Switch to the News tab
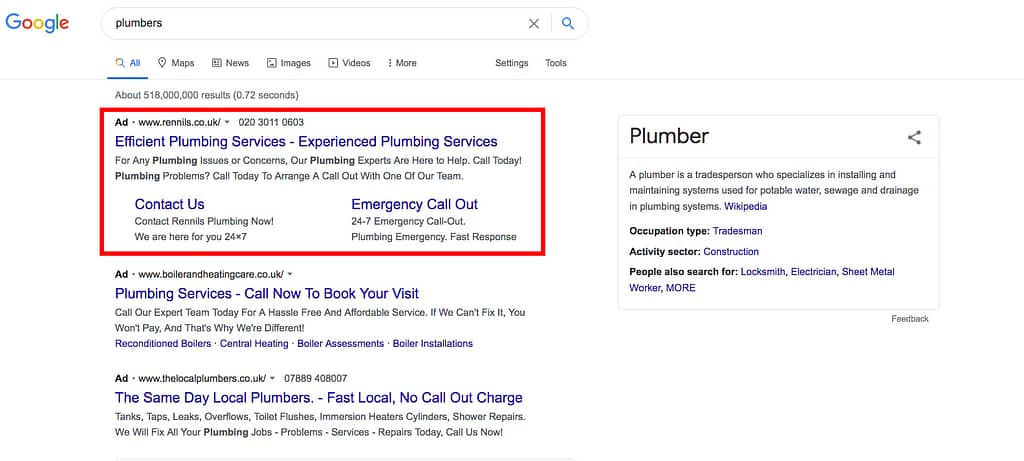Screen dimensions: 1024x461 (230, 63)
